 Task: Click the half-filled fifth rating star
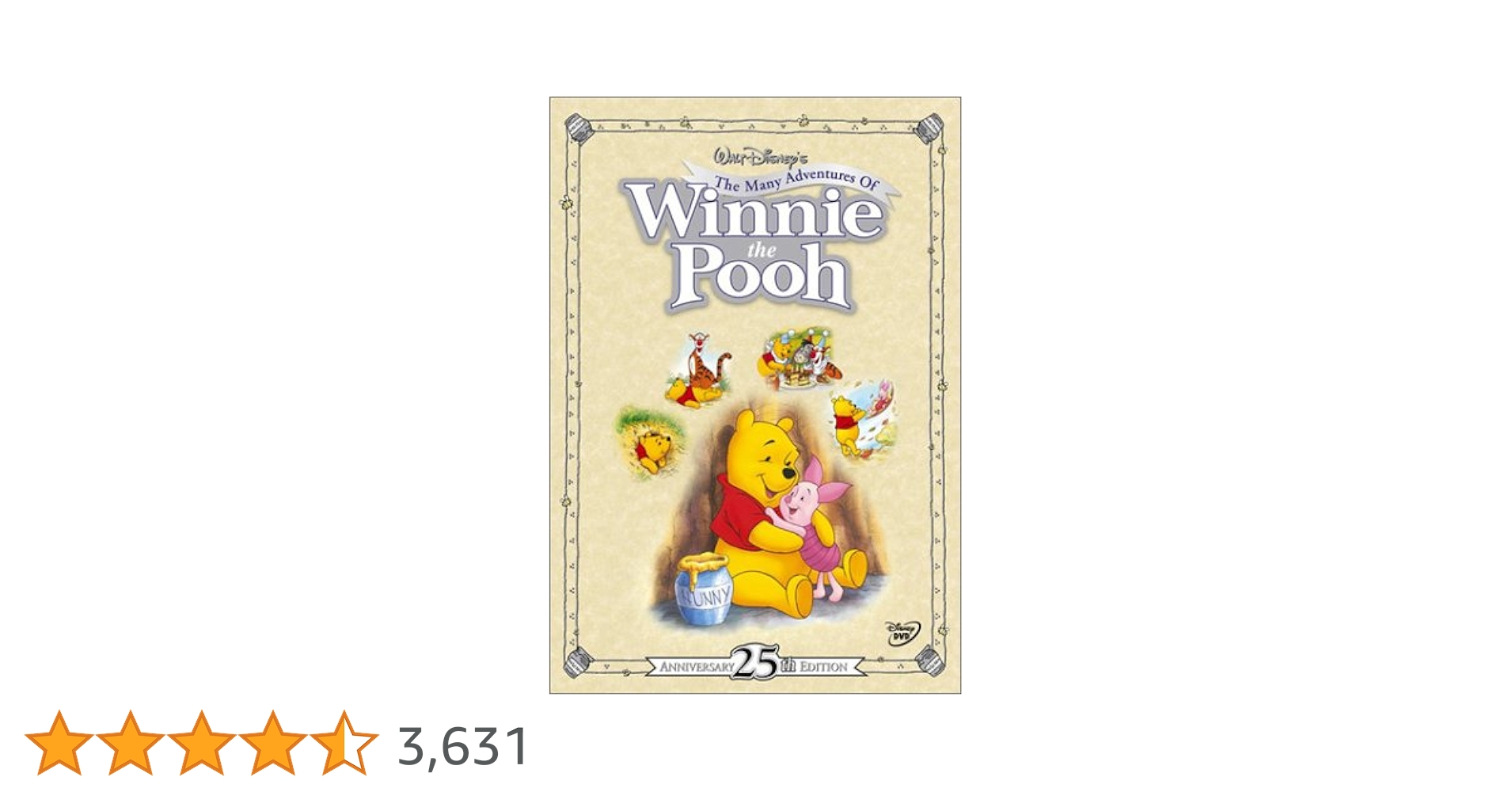[x=344, y=743]
